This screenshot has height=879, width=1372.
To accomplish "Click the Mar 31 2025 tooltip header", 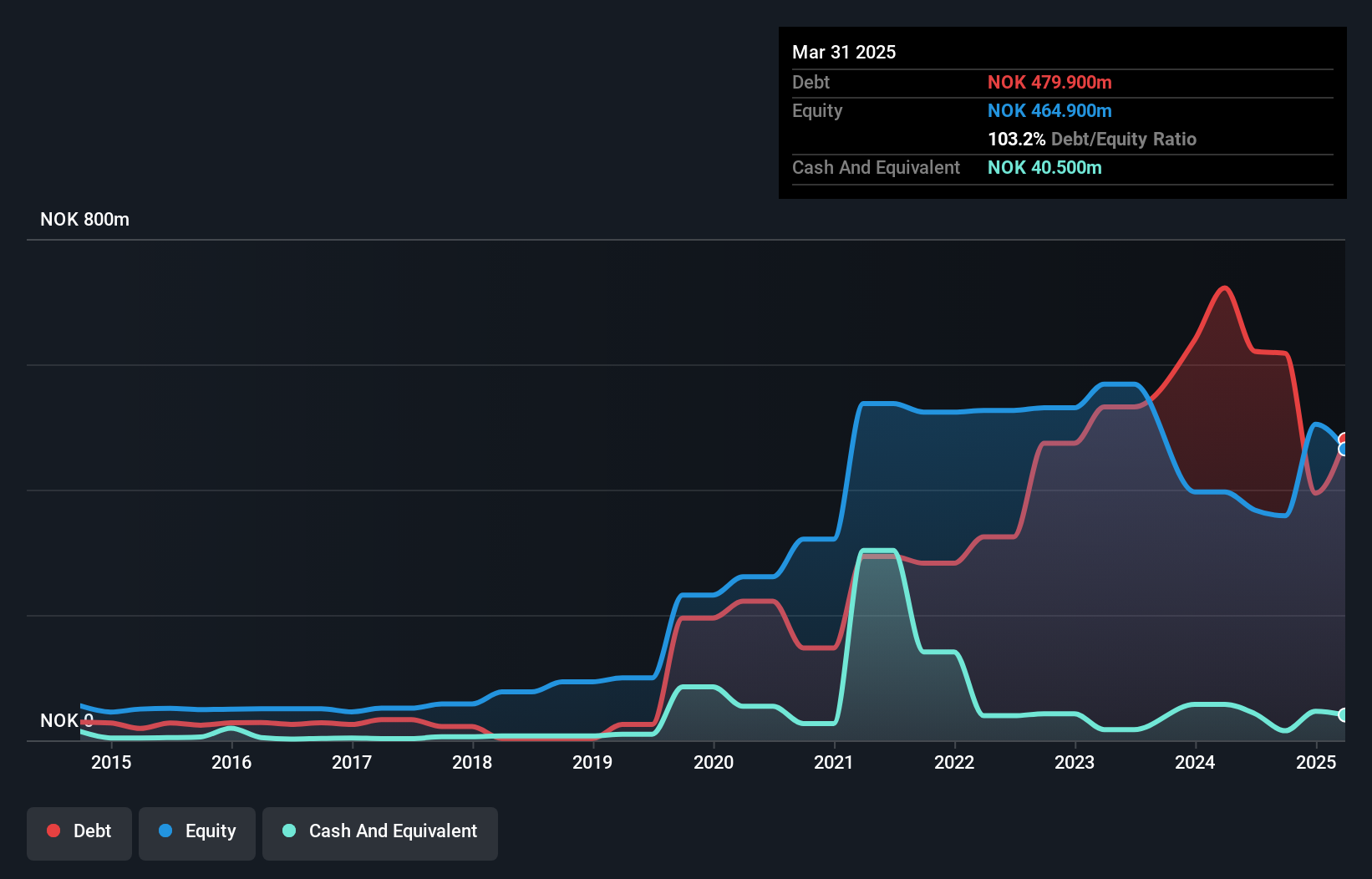I will (844, 52).
